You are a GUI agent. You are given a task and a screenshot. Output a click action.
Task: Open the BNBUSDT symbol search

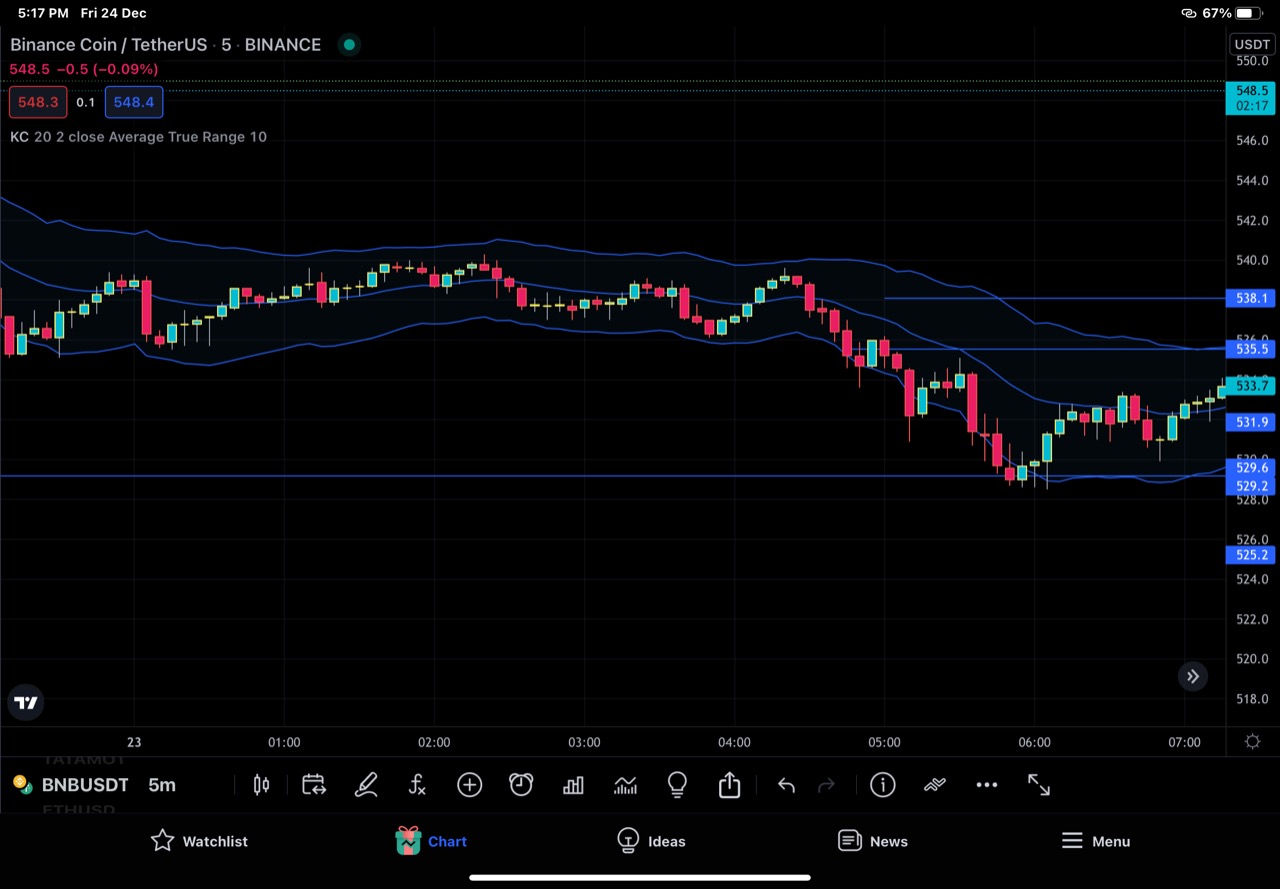coord(85,785)
